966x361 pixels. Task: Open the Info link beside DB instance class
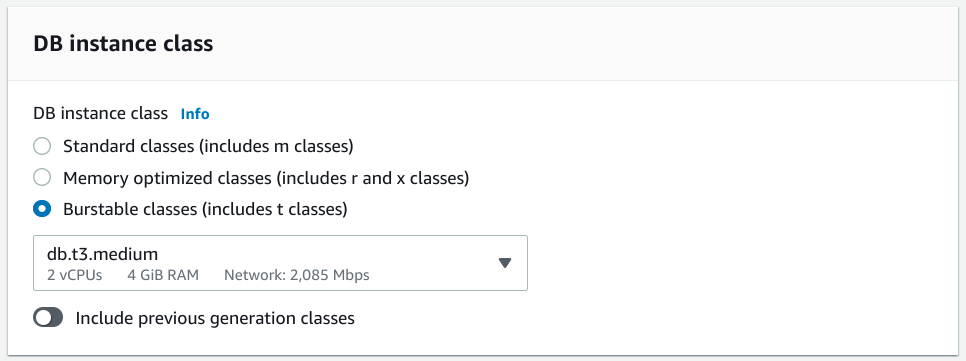click(x=195, y=114)
